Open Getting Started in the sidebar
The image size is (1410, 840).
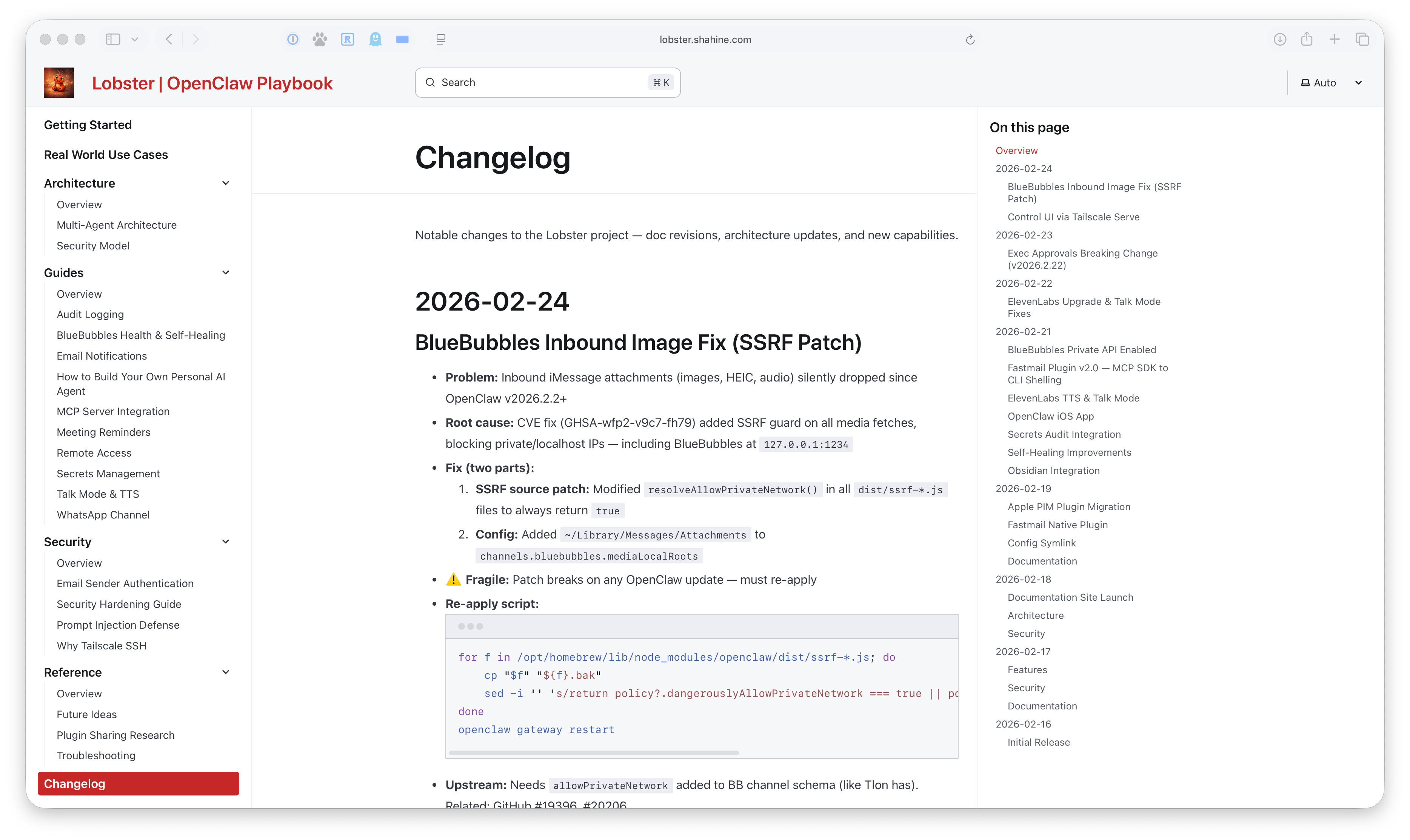pos(88,125)
